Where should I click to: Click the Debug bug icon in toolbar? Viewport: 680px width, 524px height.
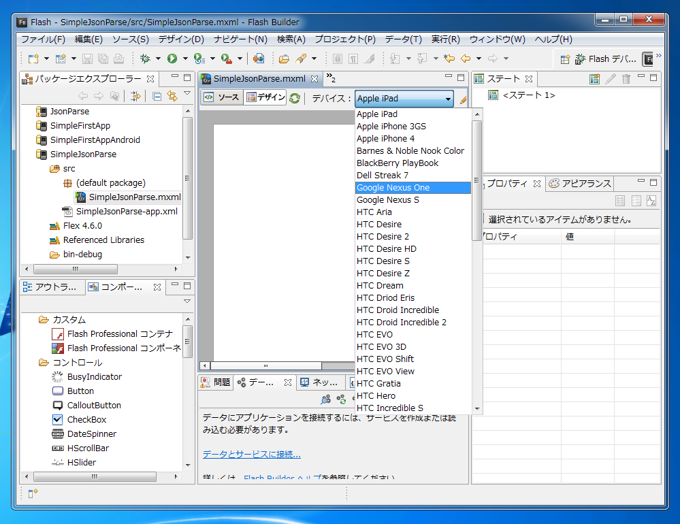145,59
